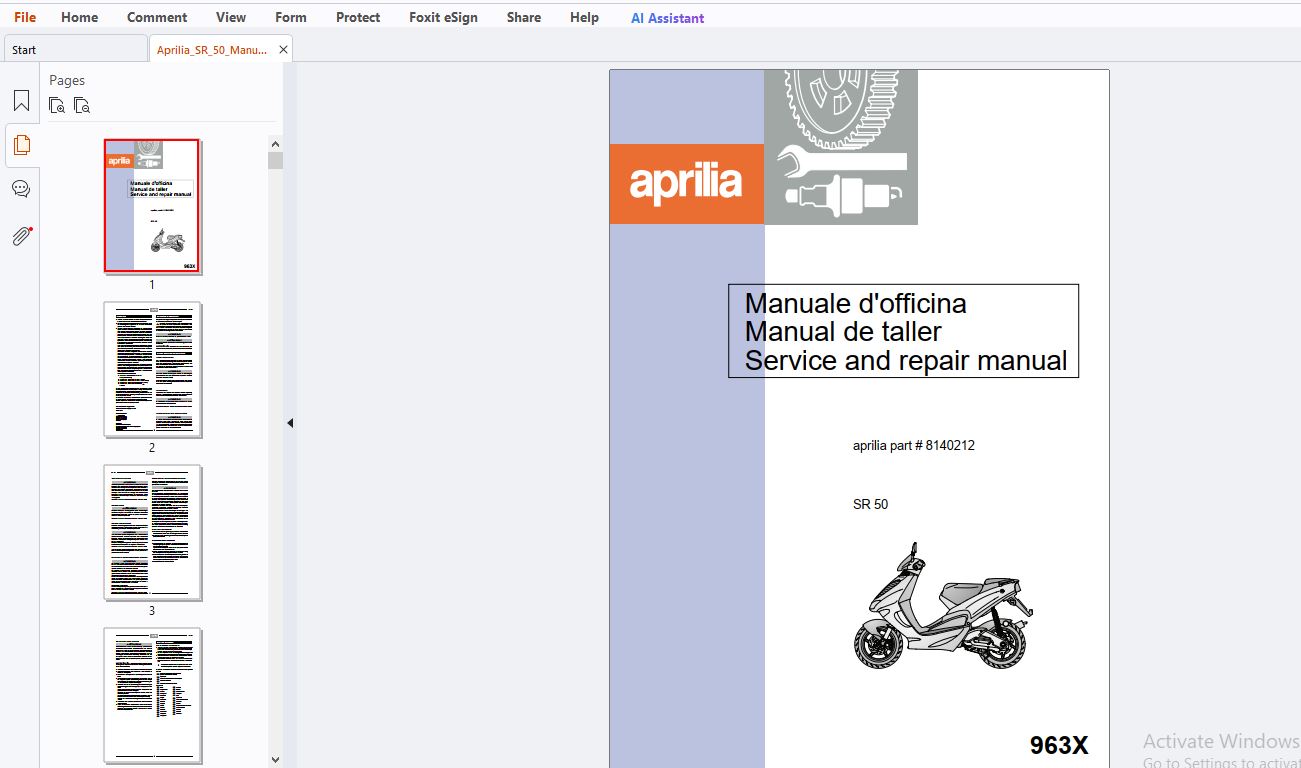This screenshot has width=1301, height=768.
Task: Click the '963X' code on the page
Action: point(1059,745)
